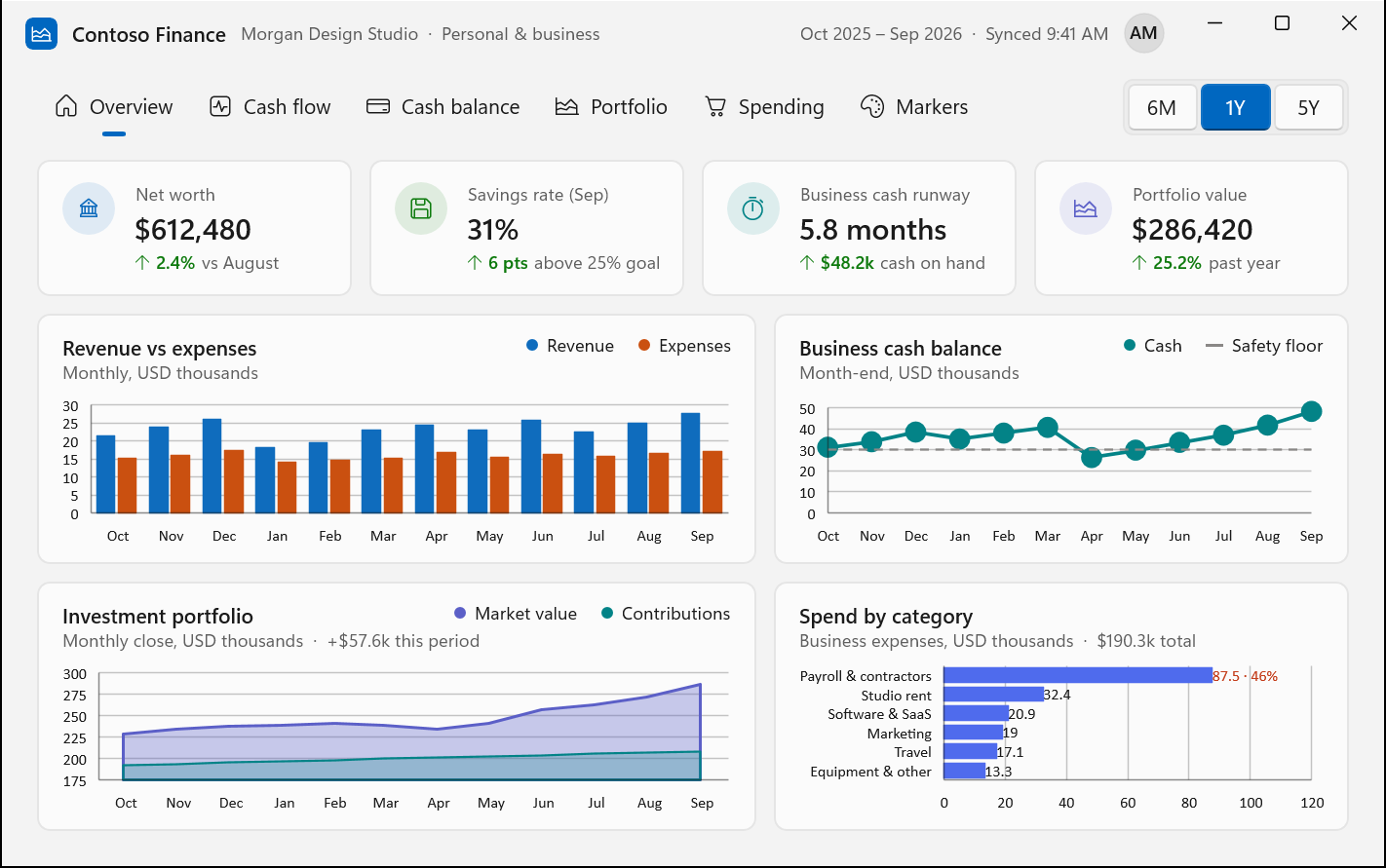This screenshot has width=1386, height=868.
Task: Click the teal Cash legend dot
Action: [x=1130, y=346]
